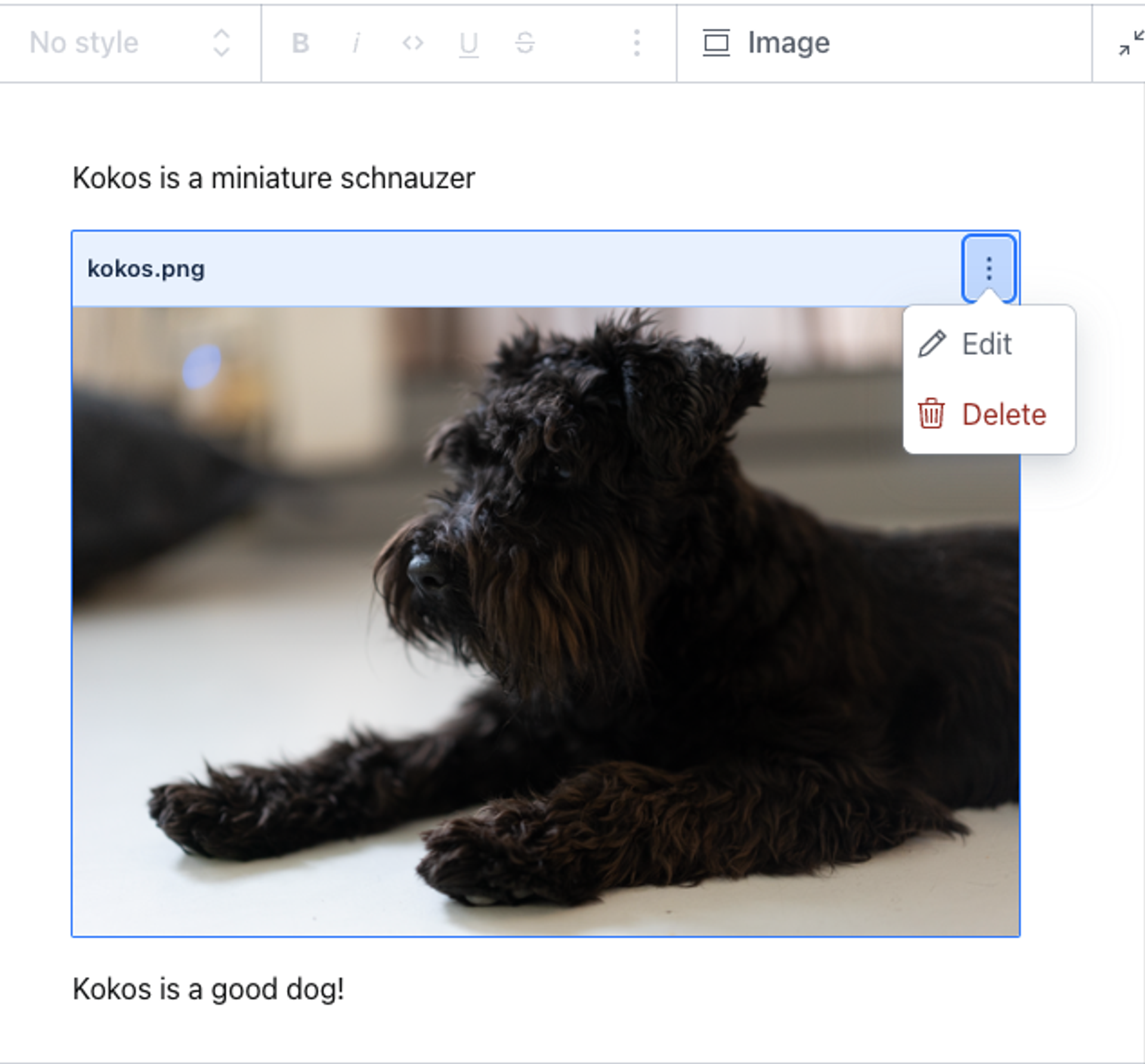Click the style selector chevron arrows

221,43
